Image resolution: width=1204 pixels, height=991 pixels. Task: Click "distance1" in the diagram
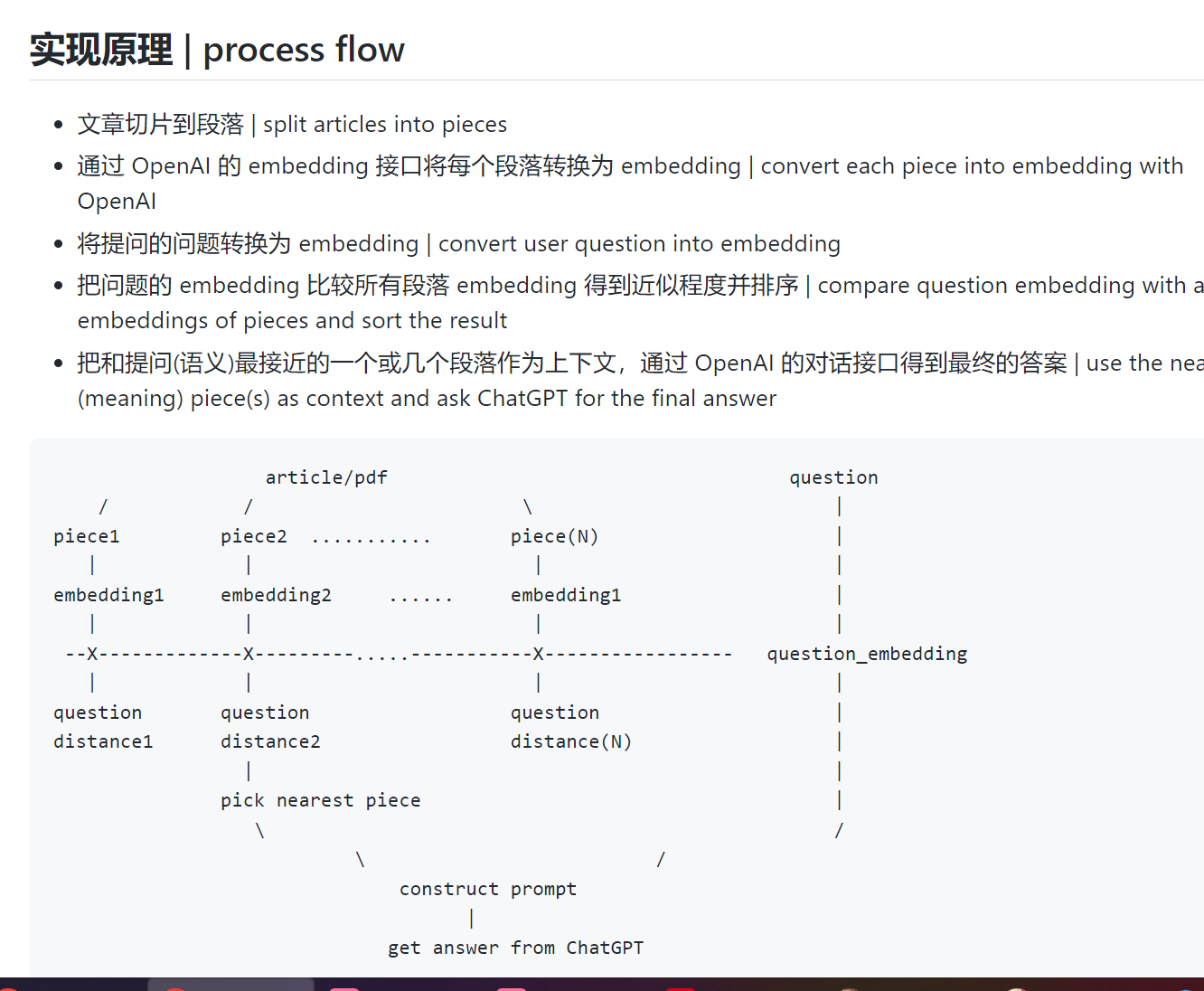103,741
